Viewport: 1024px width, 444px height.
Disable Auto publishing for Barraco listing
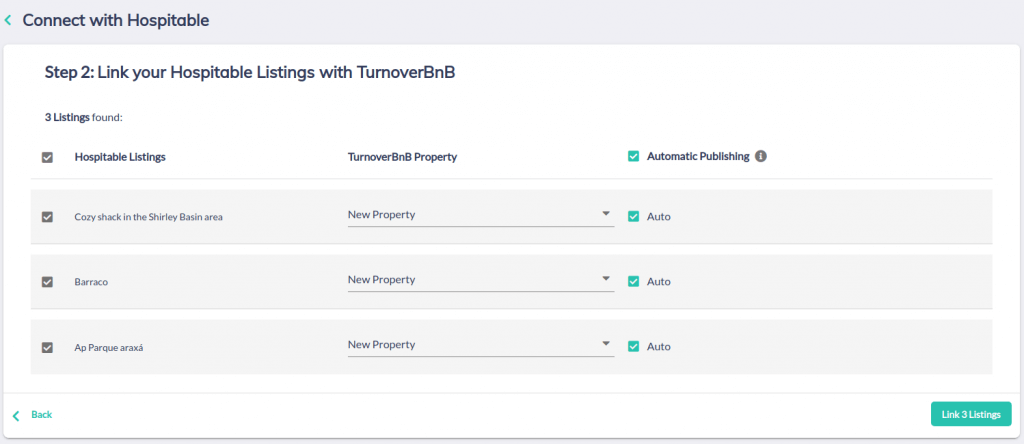pos(633,281)
